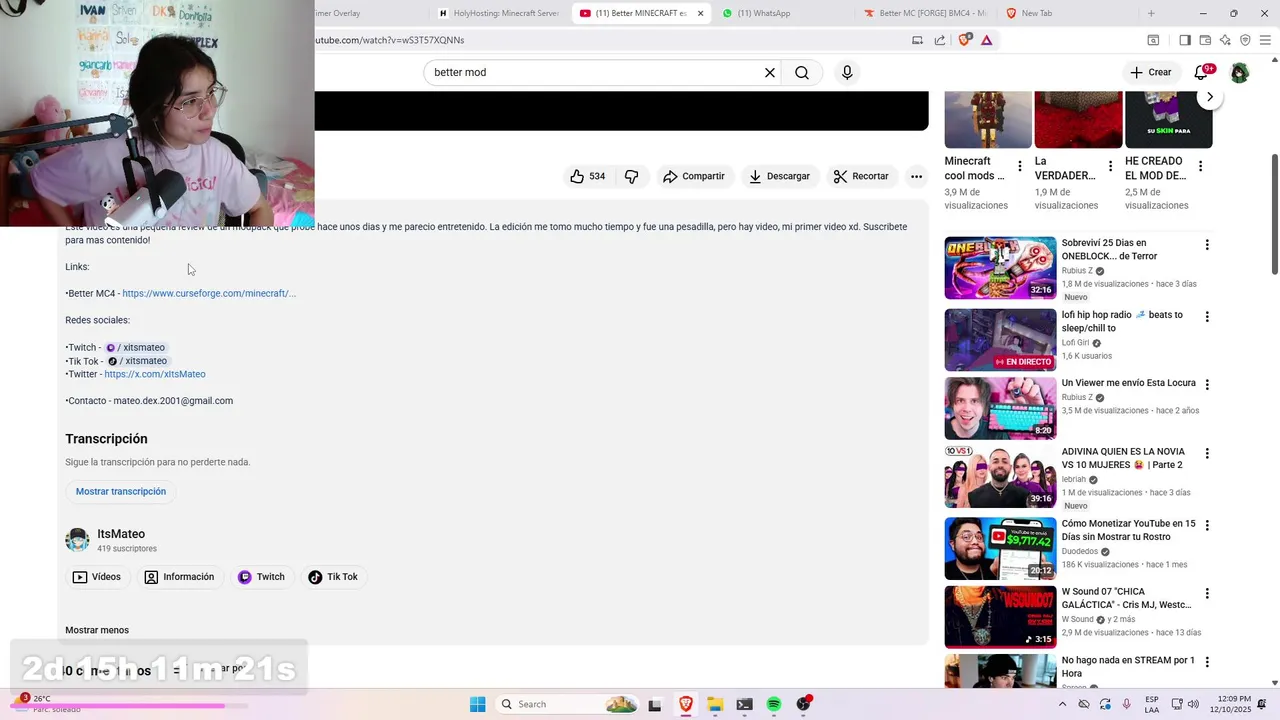The height and width of the screenshot is (720, 1280).
Task: Open the account avatar menu
Action: (x=1239, y=72)
